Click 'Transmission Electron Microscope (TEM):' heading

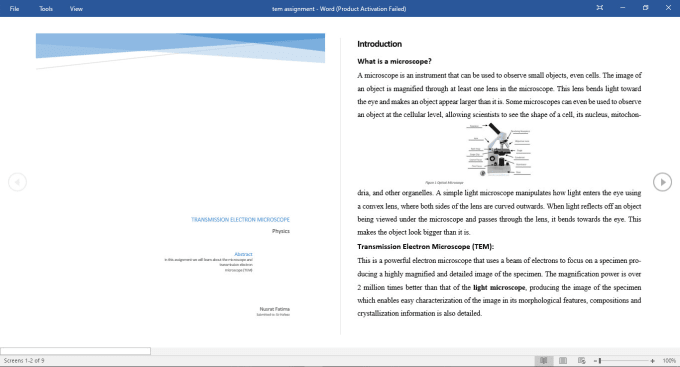[x=425, y=246]
